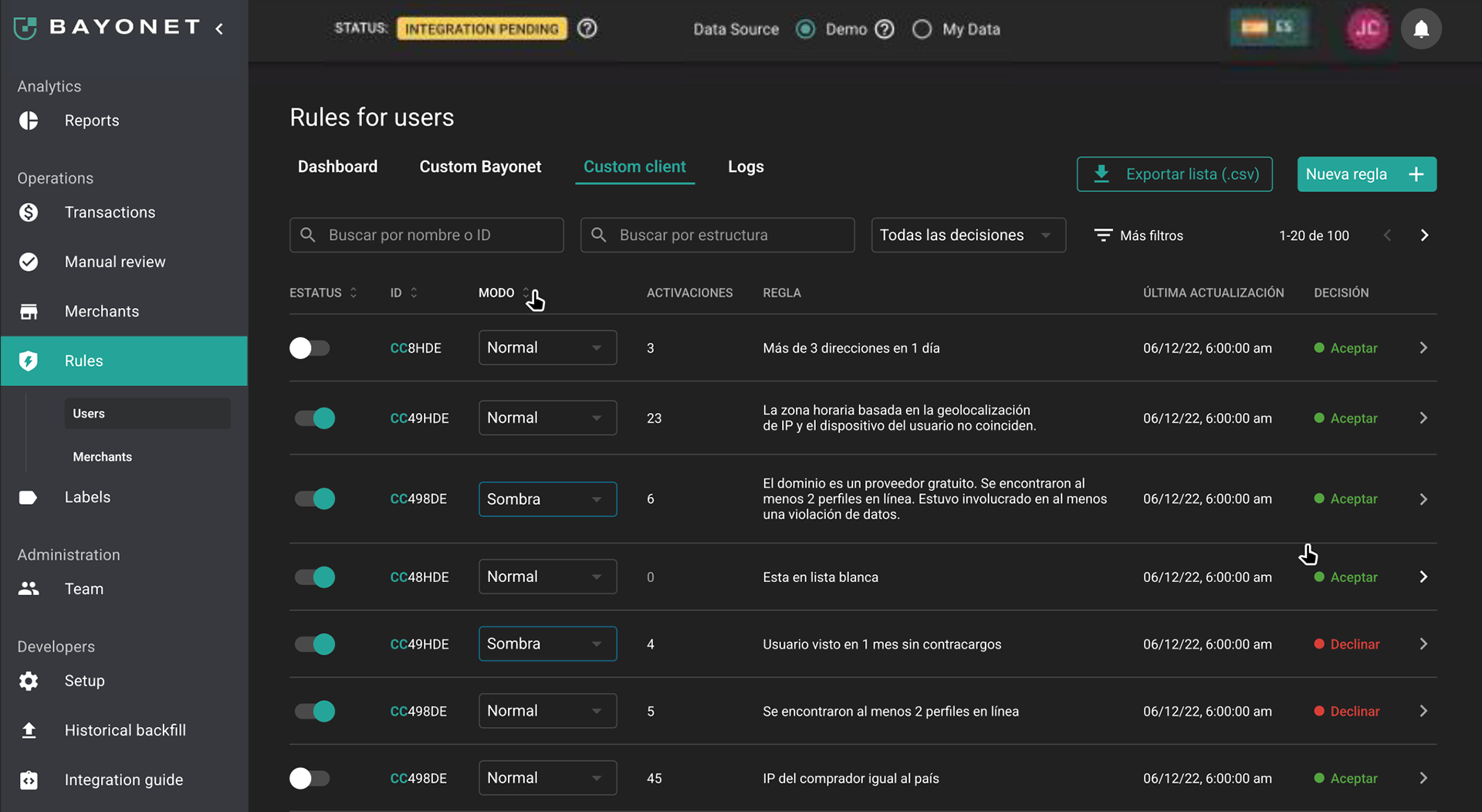
Task: Focus the Buscar por nombre o ID field
Action: coord(426,235)
